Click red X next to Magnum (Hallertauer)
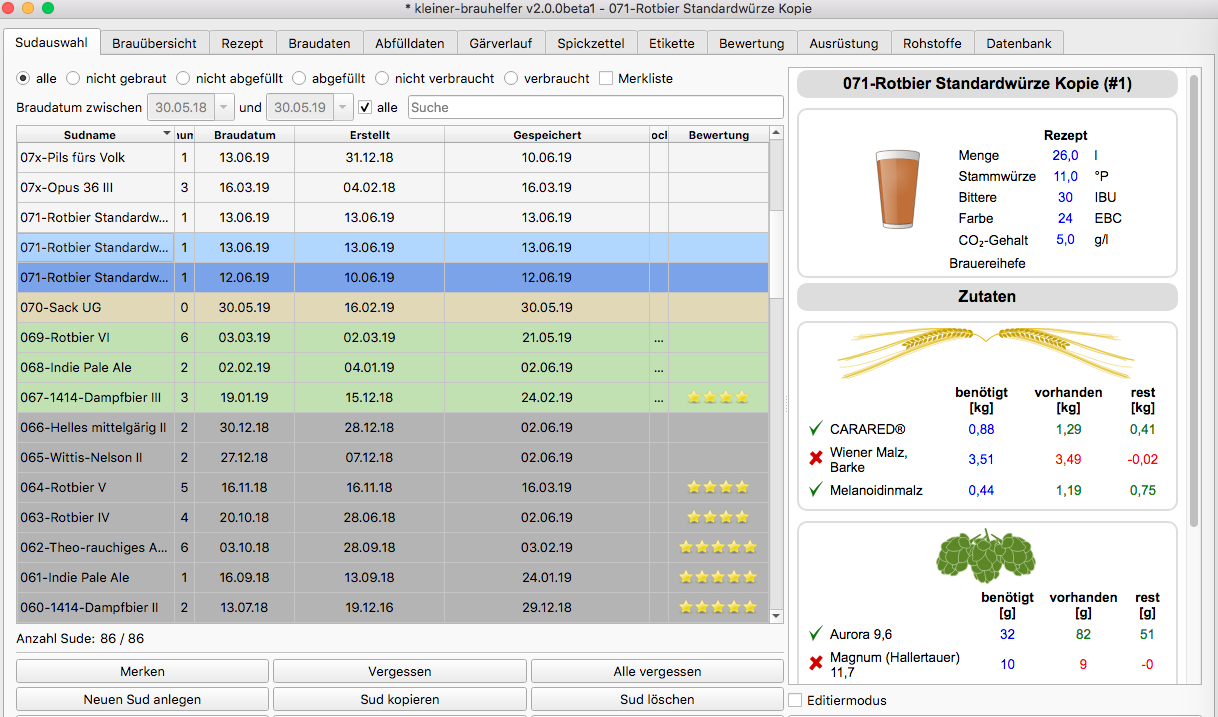Viewport: 1218px width, 717px height. 816,664
